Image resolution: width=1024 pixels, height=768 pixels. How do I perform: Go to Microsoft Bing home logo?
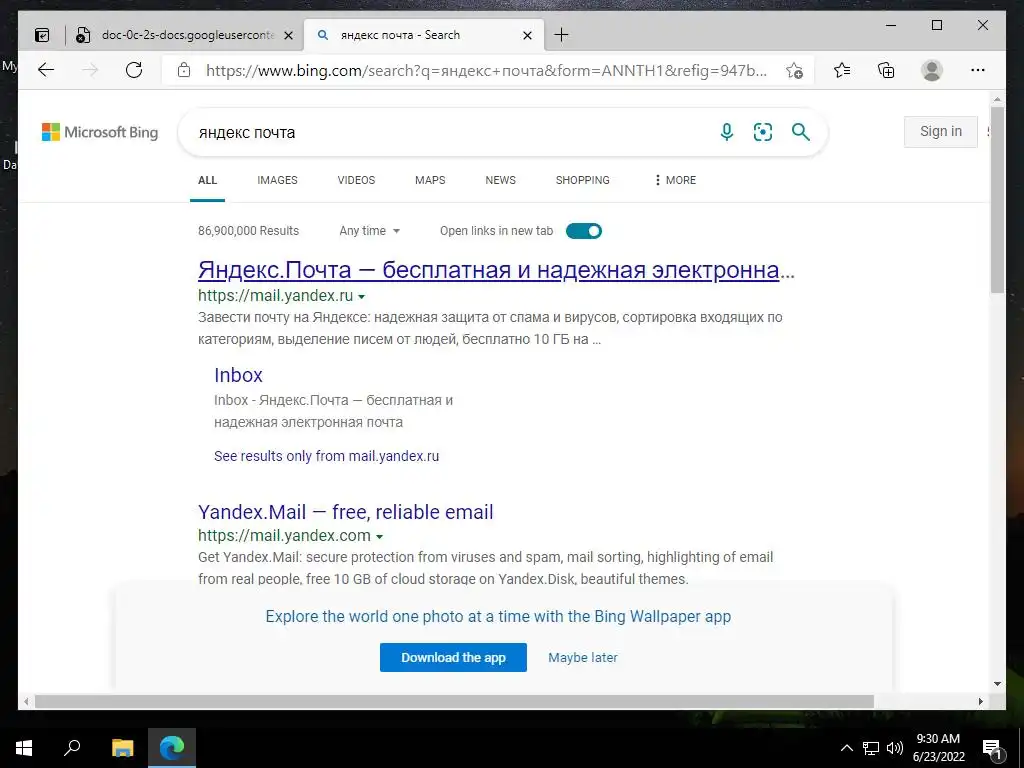(100, 132)
